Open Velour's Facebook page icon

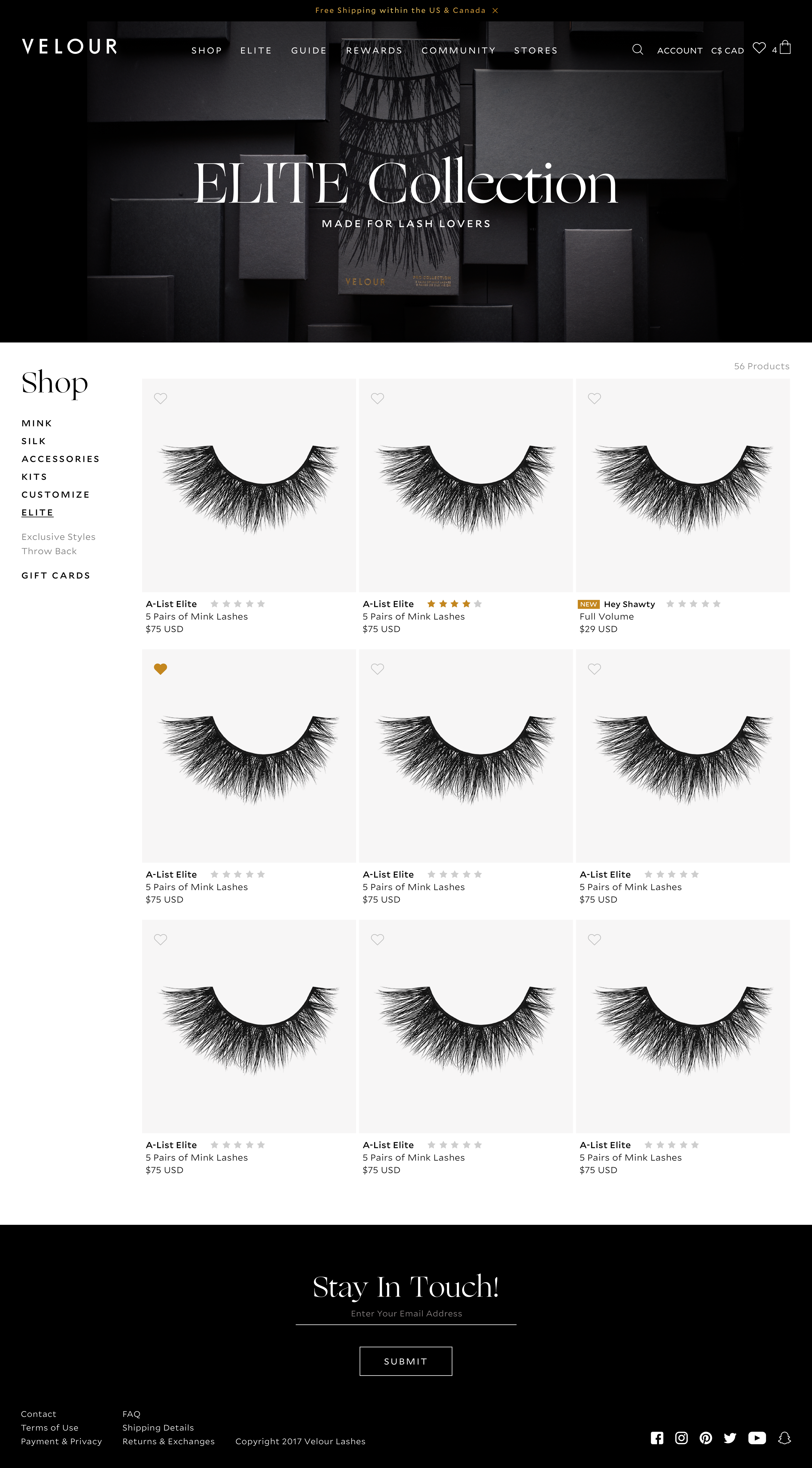(x=657, y=1438)
